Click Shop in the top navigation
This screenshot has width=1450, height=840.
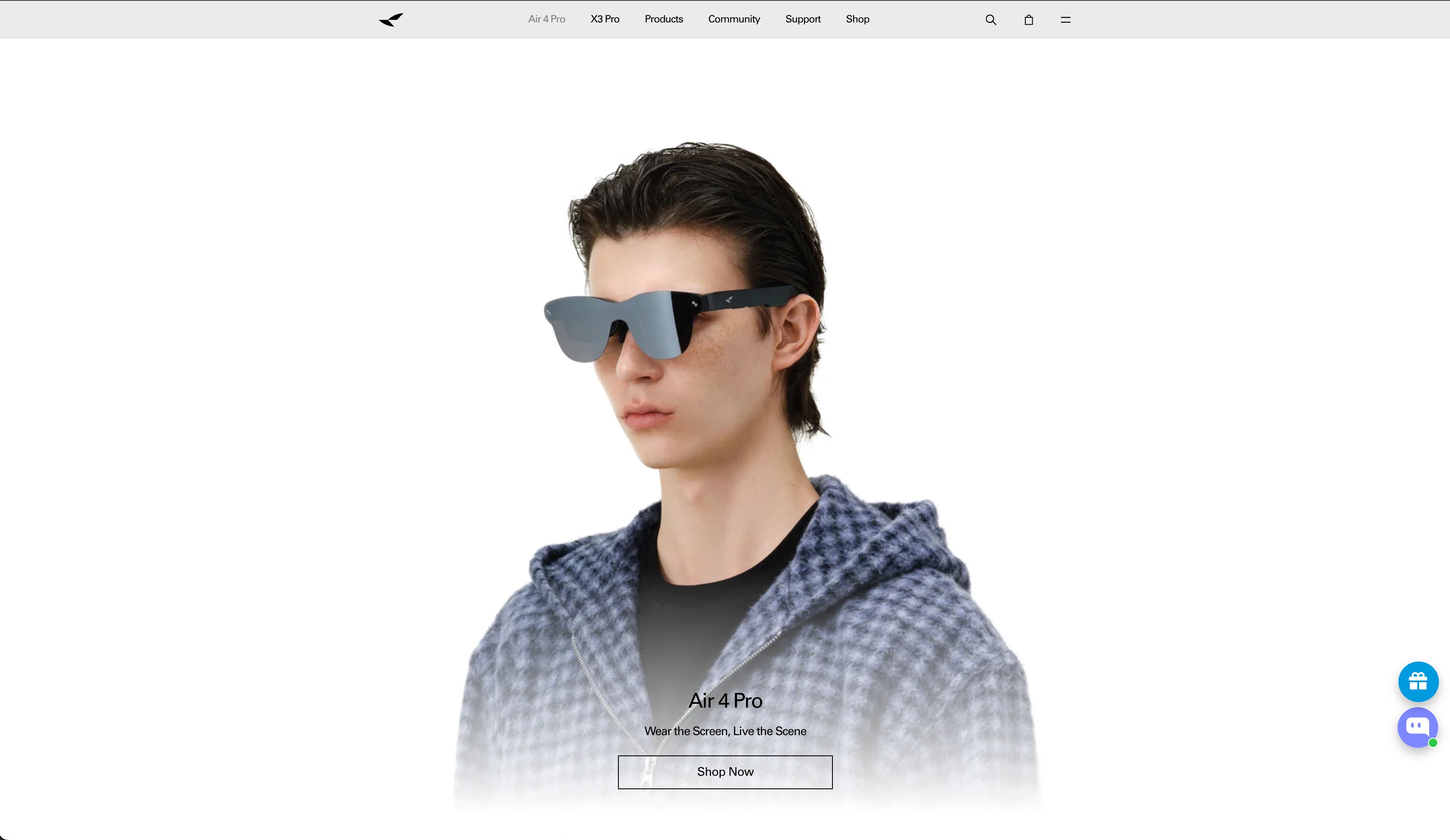pyautogui.click(x=857, y=19)
